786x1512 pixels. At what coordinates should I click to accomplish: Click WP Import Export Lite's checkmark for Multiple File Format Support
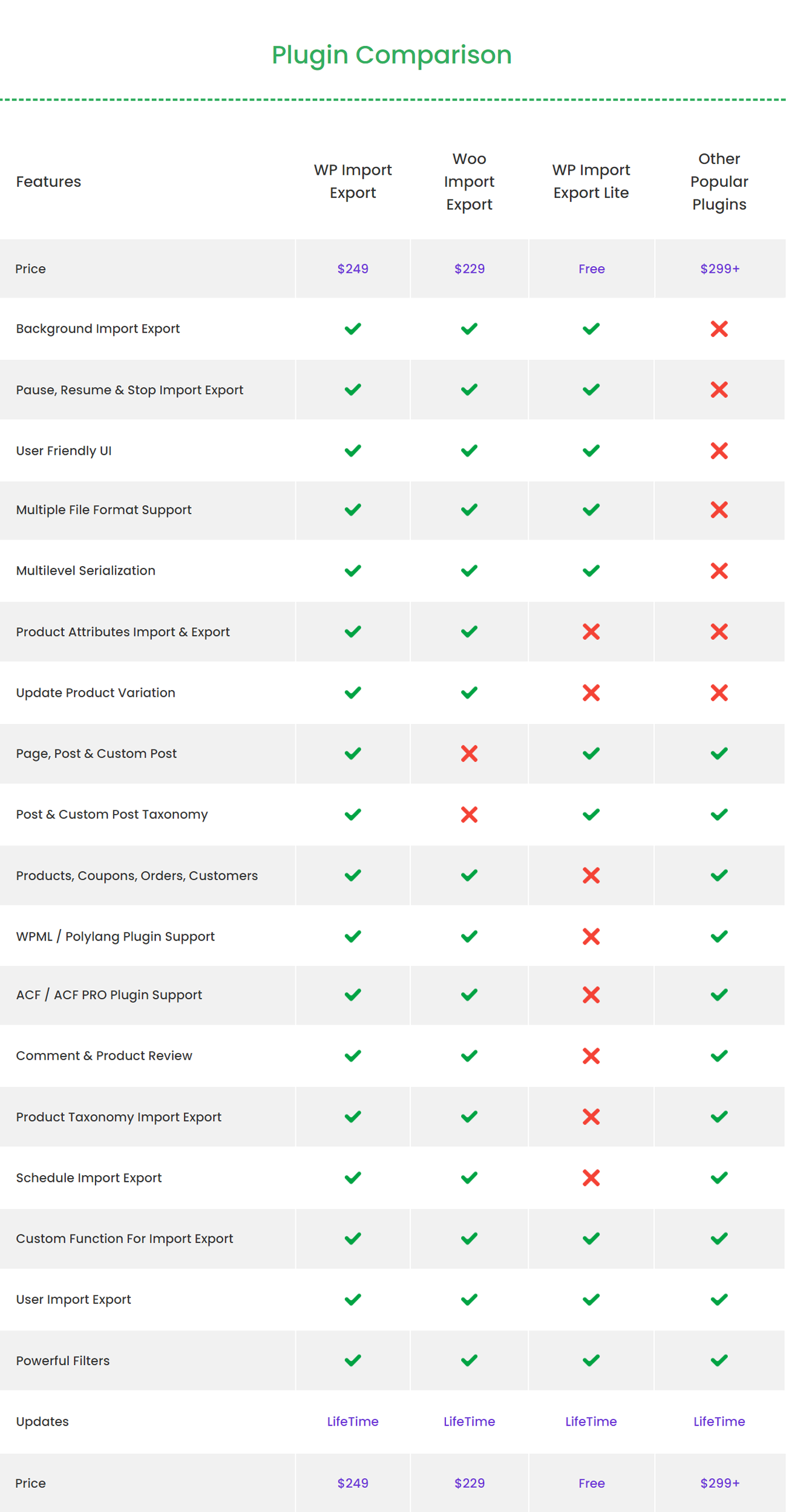click(x=591, y=510)
